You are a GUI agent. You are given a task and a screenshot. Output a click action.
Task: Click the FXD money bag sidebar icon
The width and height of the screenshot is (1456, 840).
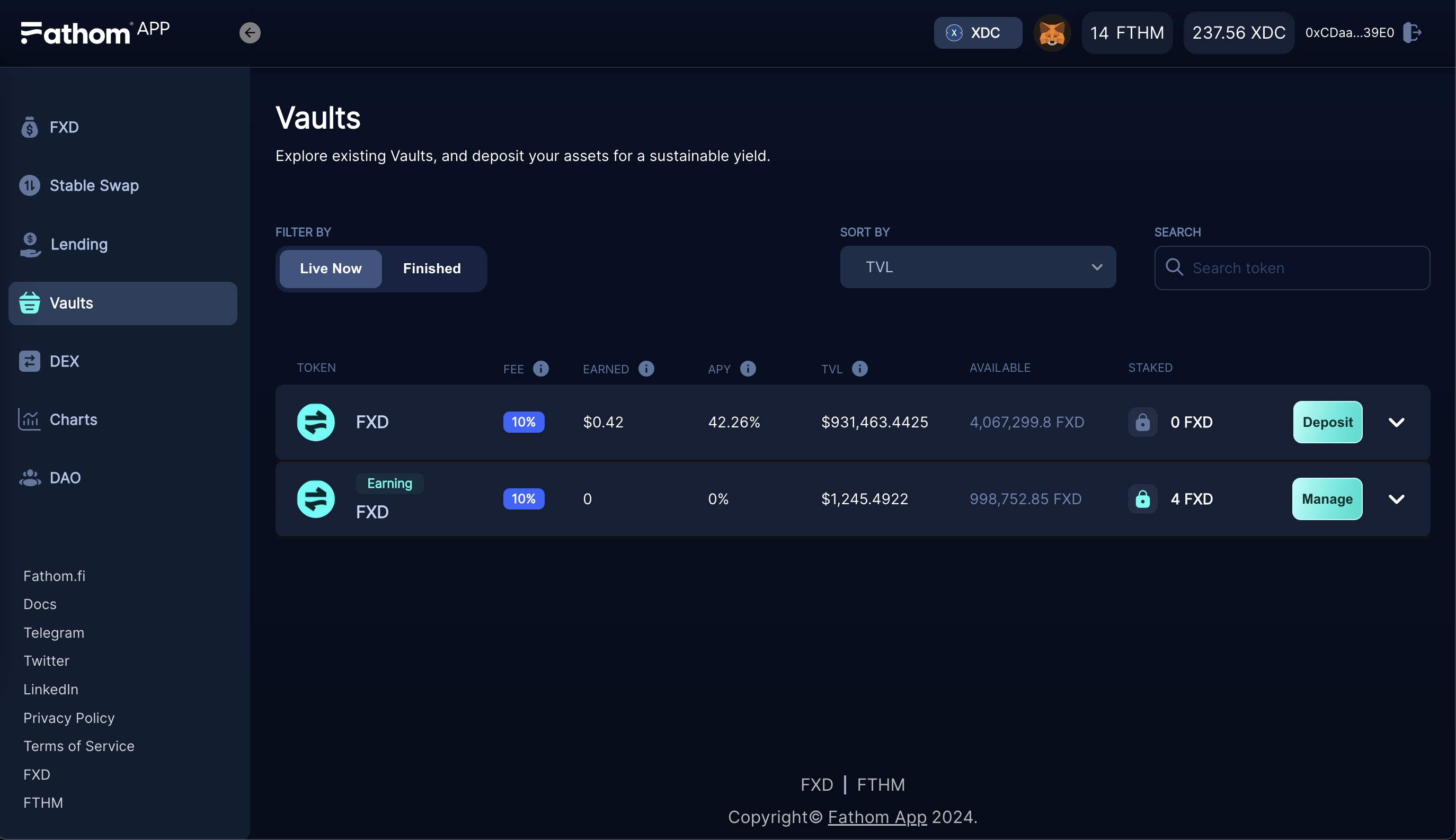pos(30,127)
